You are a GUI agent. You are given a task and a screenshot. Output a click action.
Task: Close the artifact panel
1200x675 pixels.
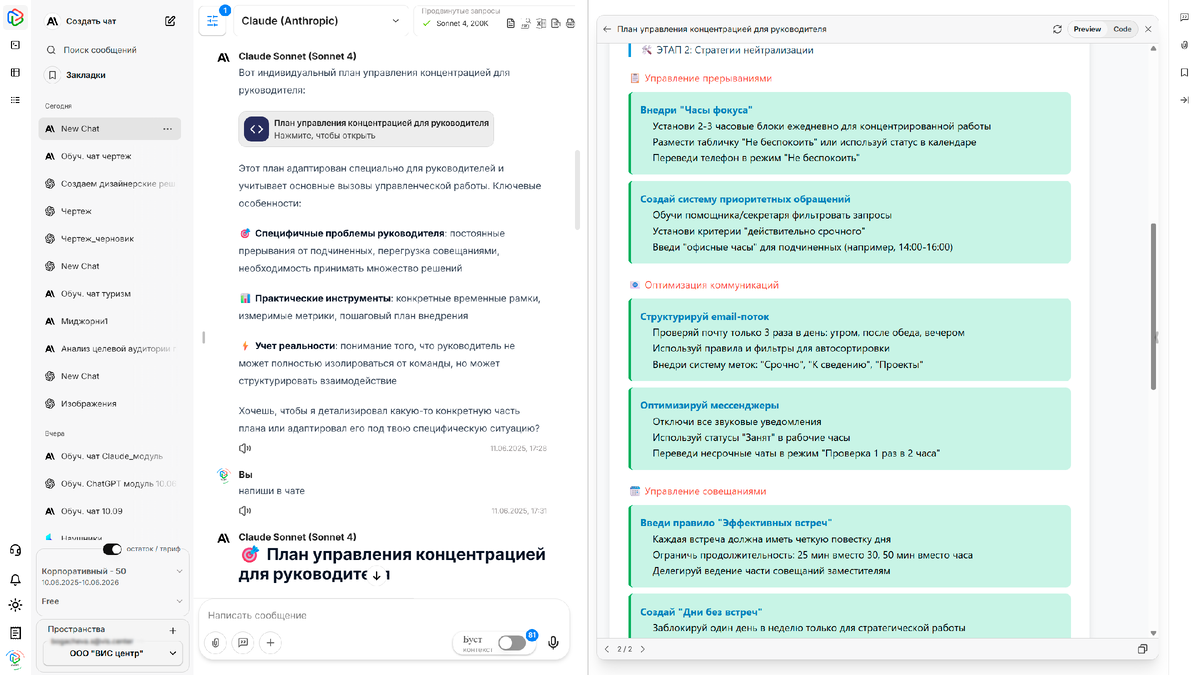pos(1148,29)
